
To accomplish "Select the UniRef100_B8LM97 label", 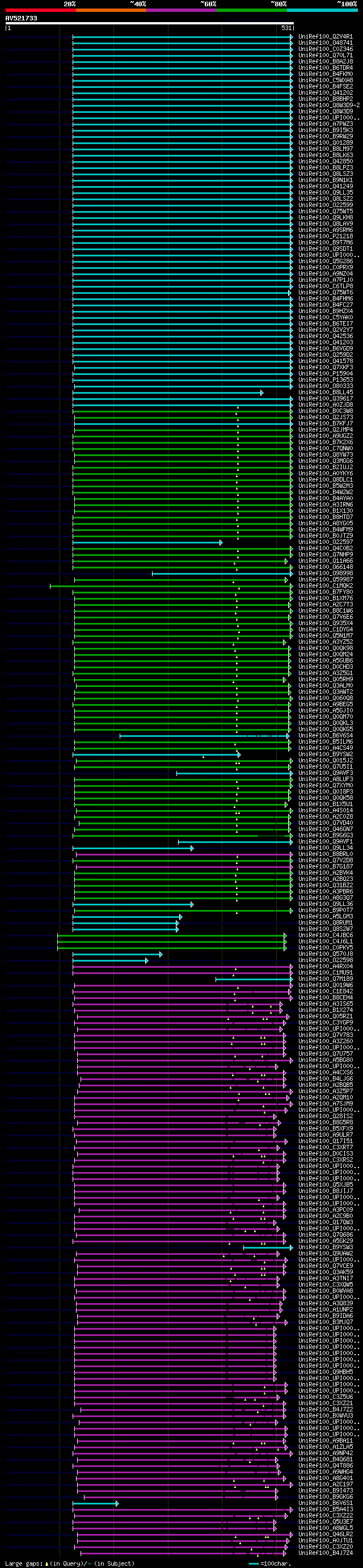I will [x=325, y=149].
